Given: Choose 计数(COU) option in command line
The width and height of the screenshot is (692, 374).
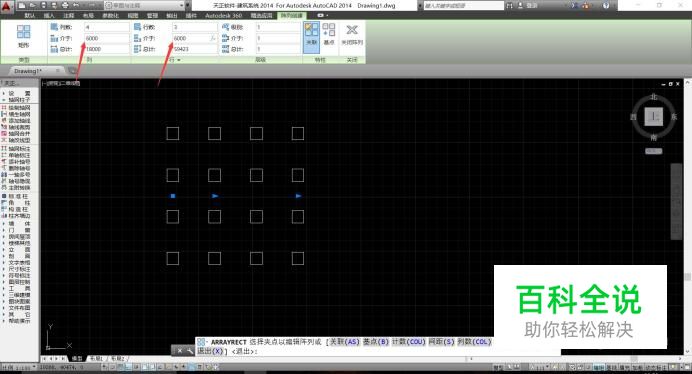Looking at the screenshot, I should coord(409,342).
